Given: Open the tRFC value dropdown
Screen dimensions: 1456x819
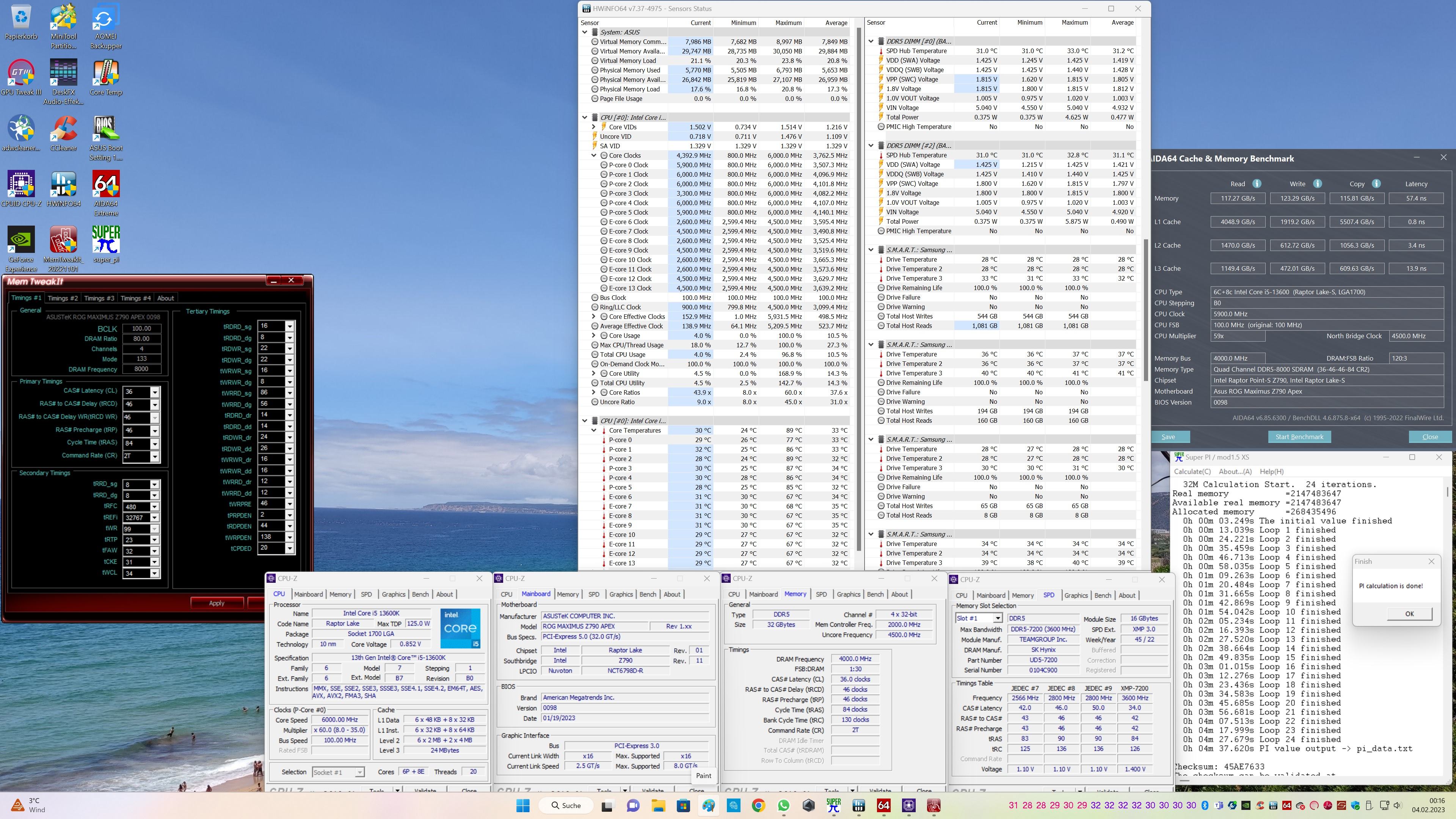Looking at the screenshot, I should click(x=155, y=507).
